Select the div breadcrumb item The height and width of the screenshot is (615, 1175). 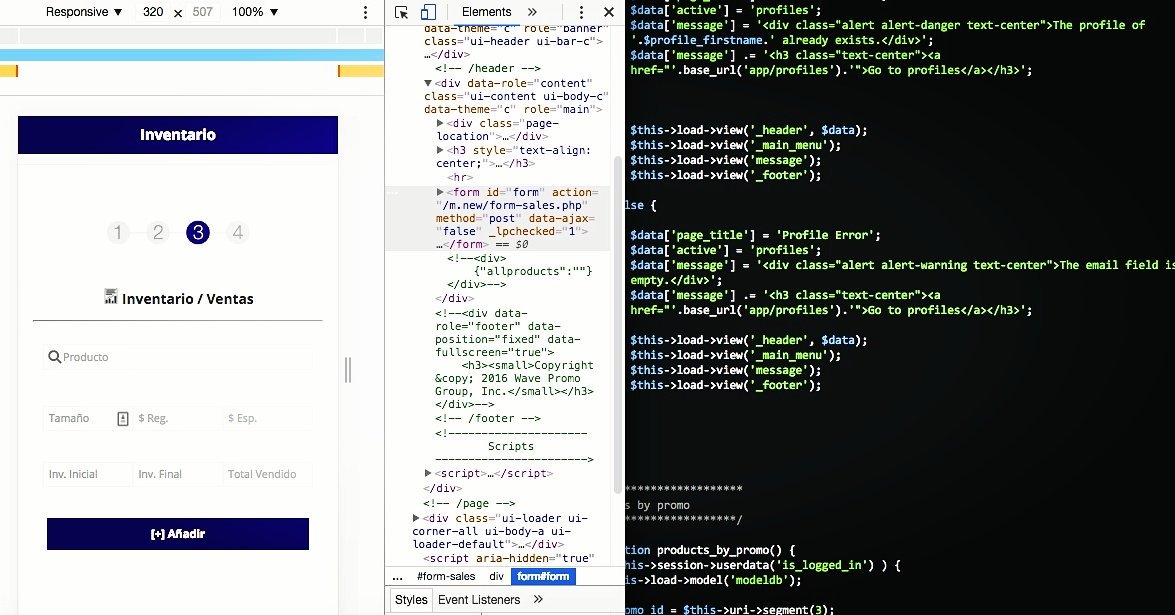point(496,576)
